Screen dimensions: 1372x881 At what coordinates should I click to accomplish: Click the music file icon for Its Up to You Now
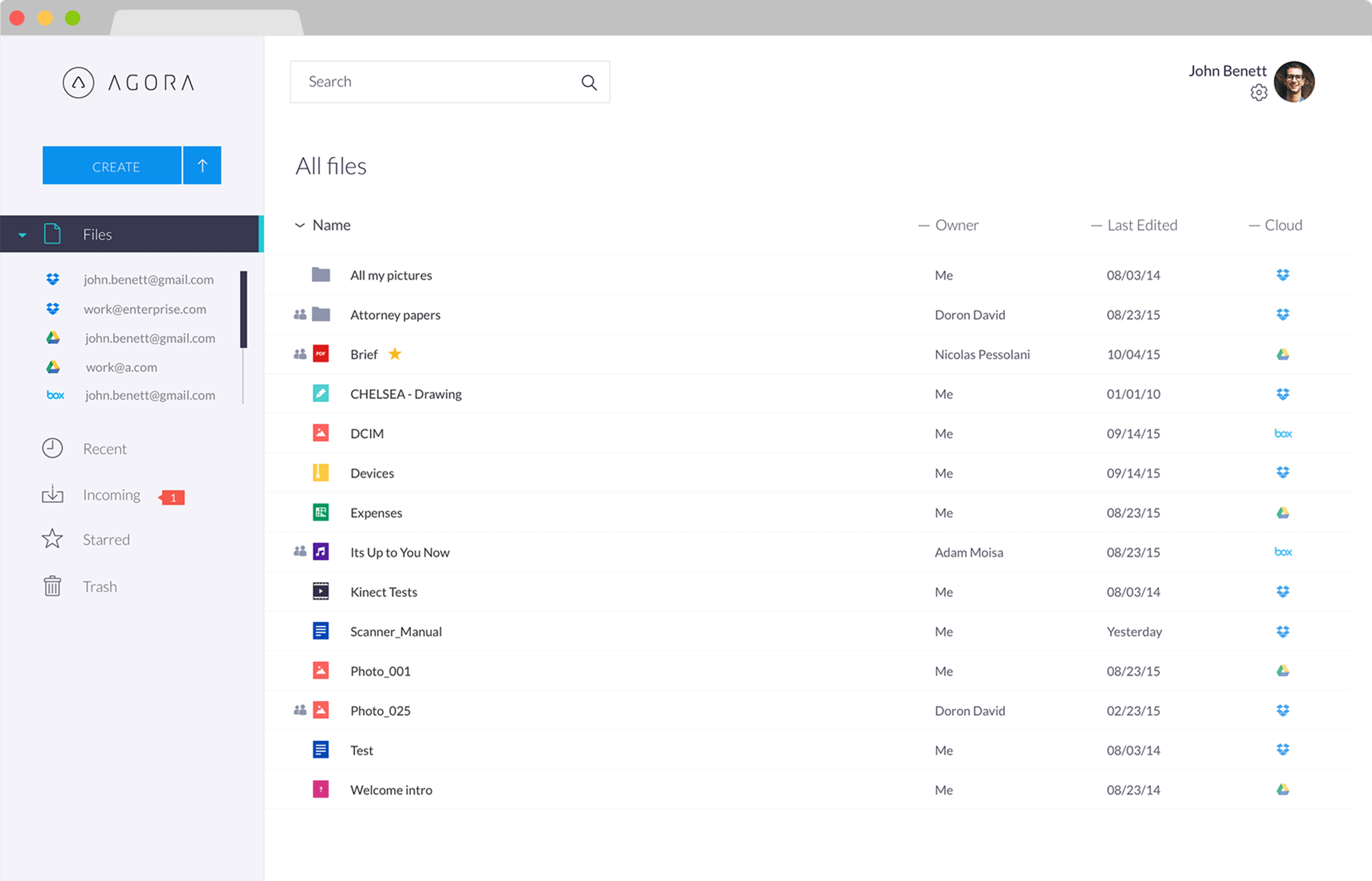[321, 552]
